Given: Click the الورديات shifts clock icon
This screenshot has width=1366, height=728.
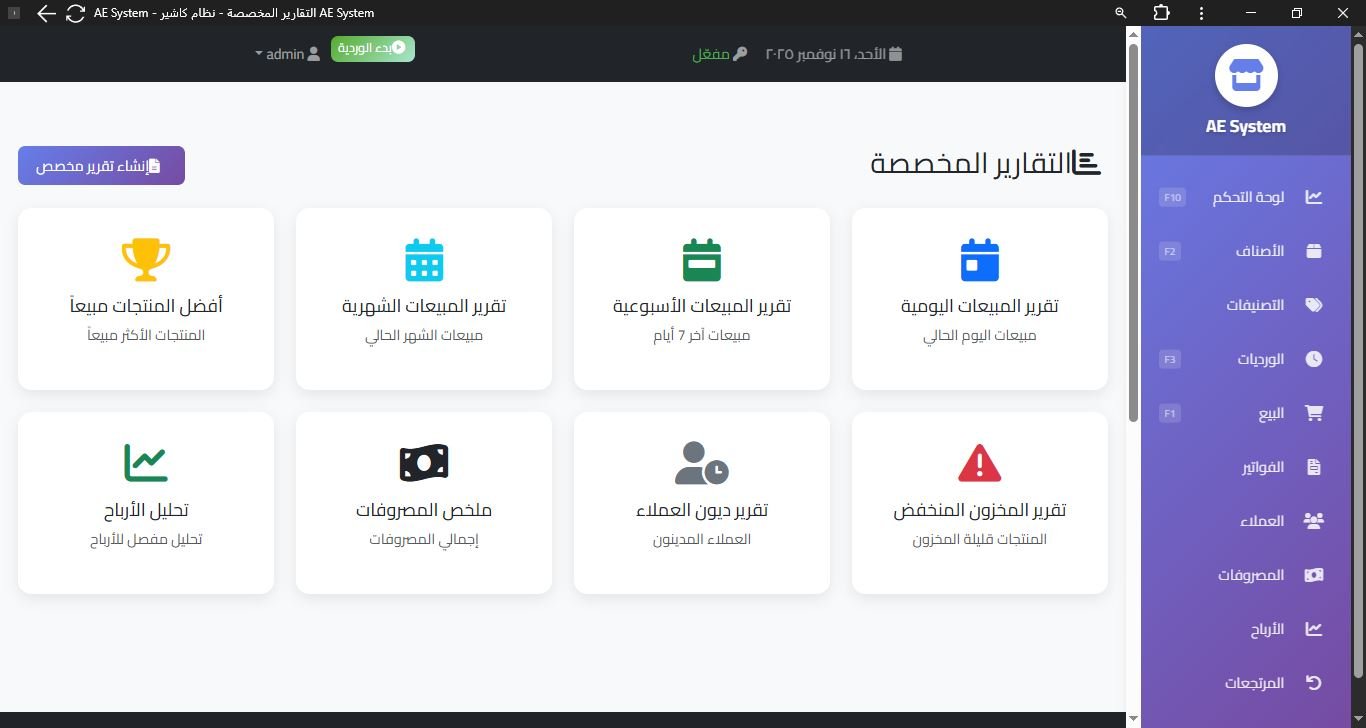Looking at the screenshot, I should coord(1314,359).
